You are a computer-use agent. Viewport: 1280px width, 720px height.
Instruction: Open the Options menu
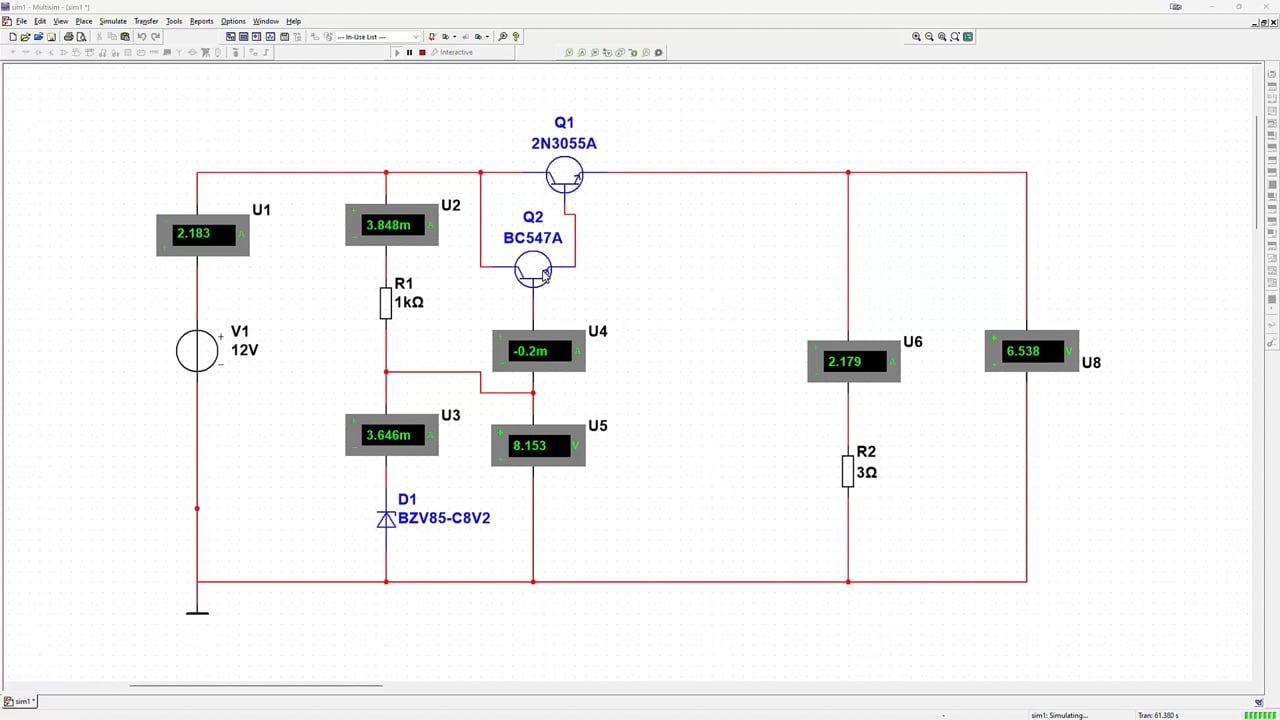(x=233, y=21)
